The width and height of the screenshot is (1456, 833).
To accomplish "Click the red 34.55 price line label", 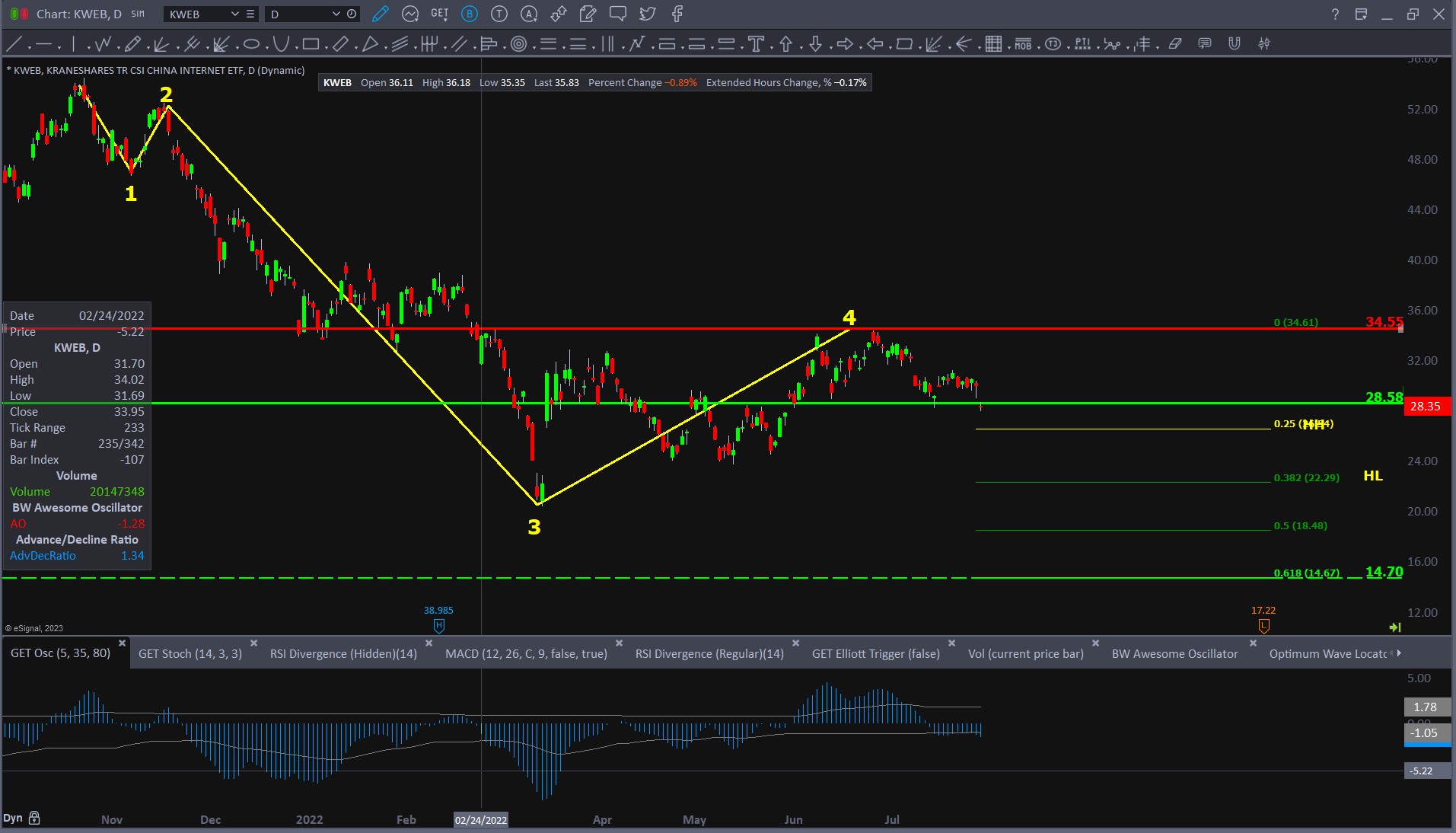I will coord(1383,322).
